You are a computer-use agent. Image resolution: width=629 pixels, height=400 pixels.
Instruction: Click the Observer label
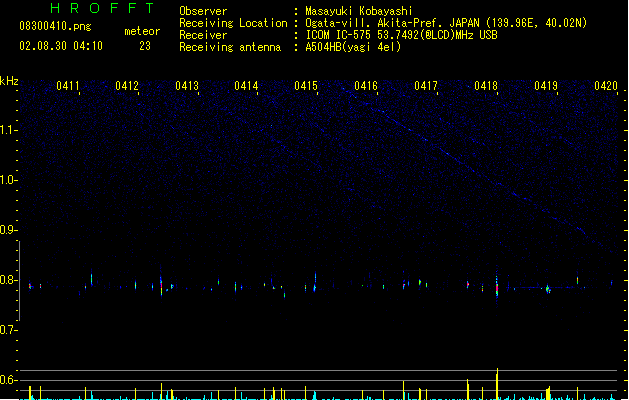(203, 11)
